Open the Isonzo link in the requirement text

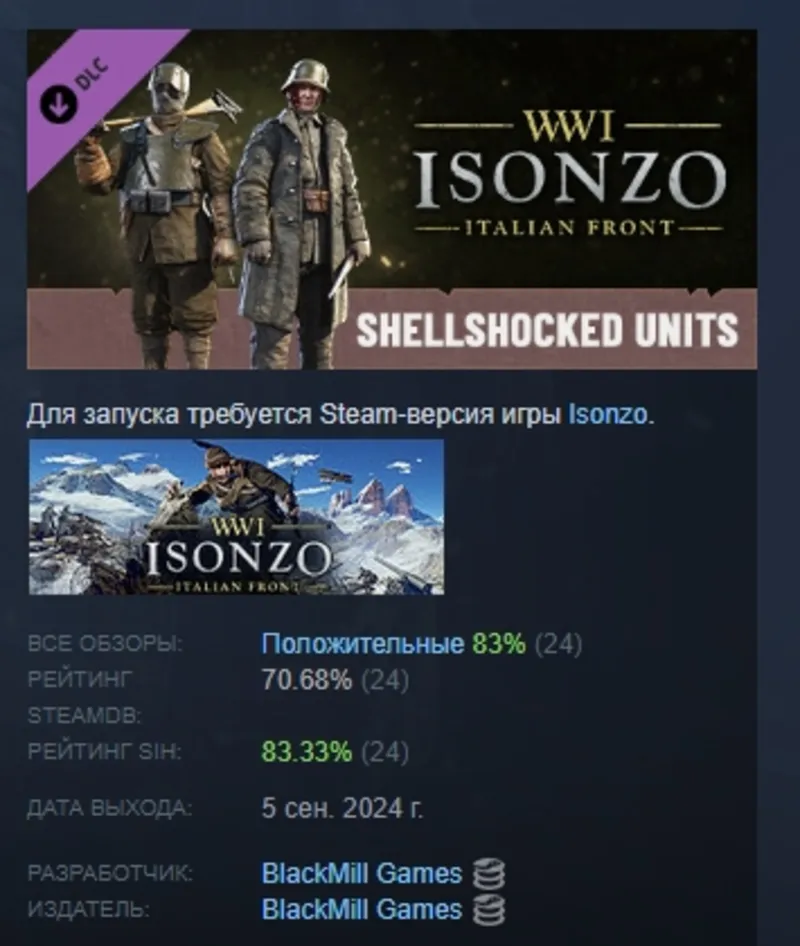pyautogui.click(x=608, y=415)
